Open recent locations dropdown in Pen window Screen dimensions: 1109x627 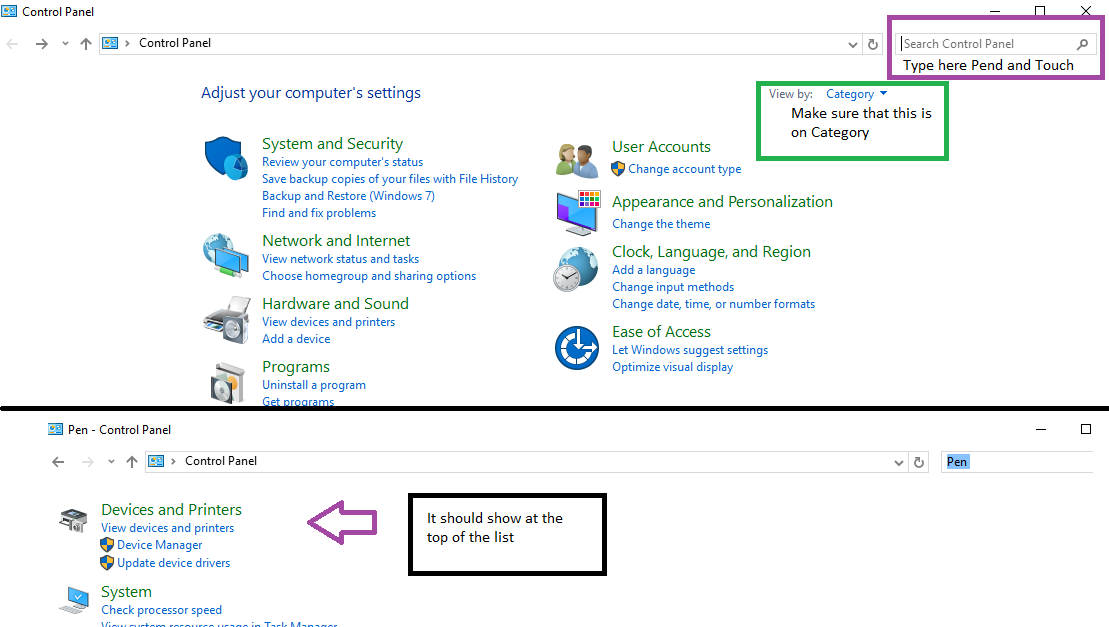(x=111, y=462)
